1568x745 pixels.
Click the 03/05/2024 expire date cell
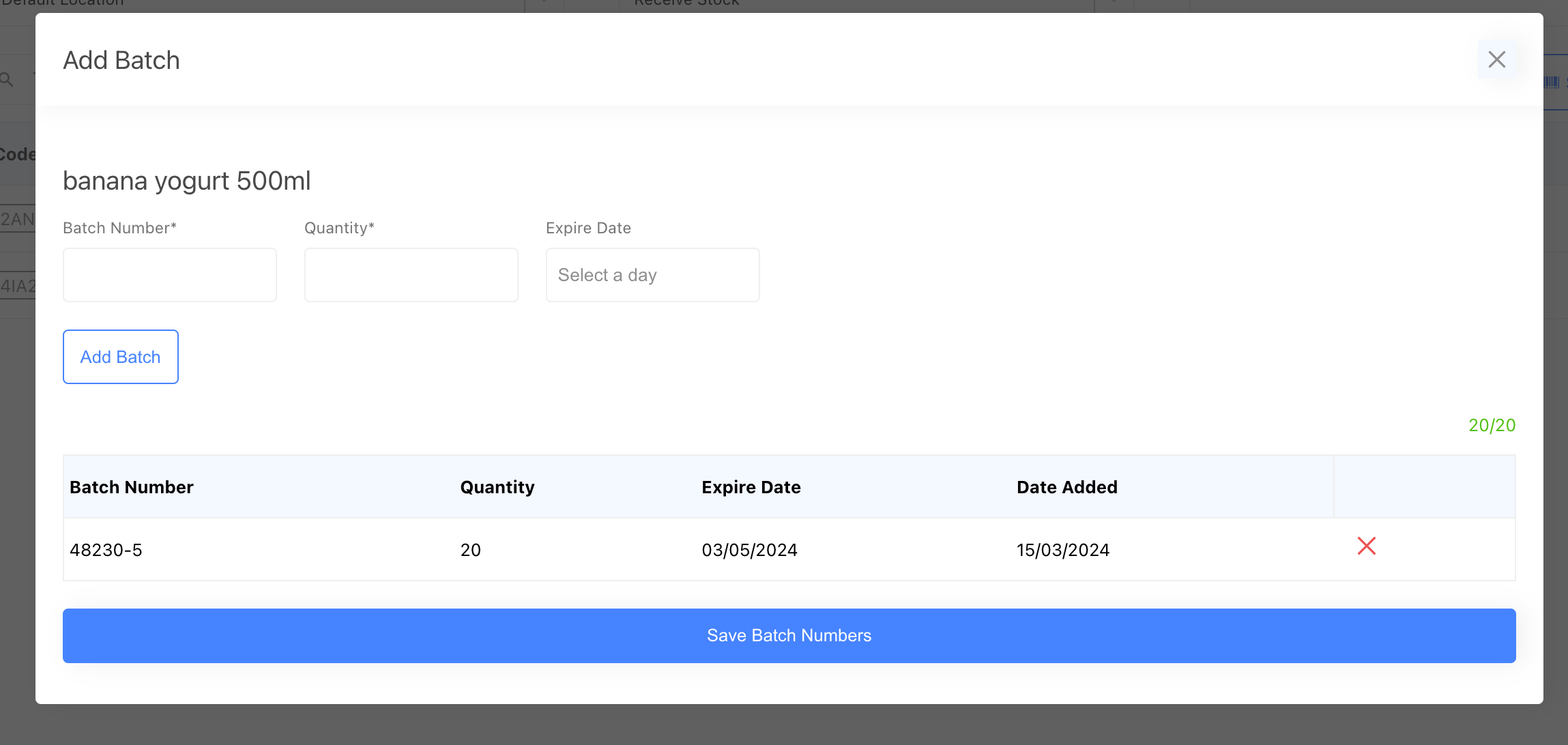pyautogui.click(x=749, y=550)
